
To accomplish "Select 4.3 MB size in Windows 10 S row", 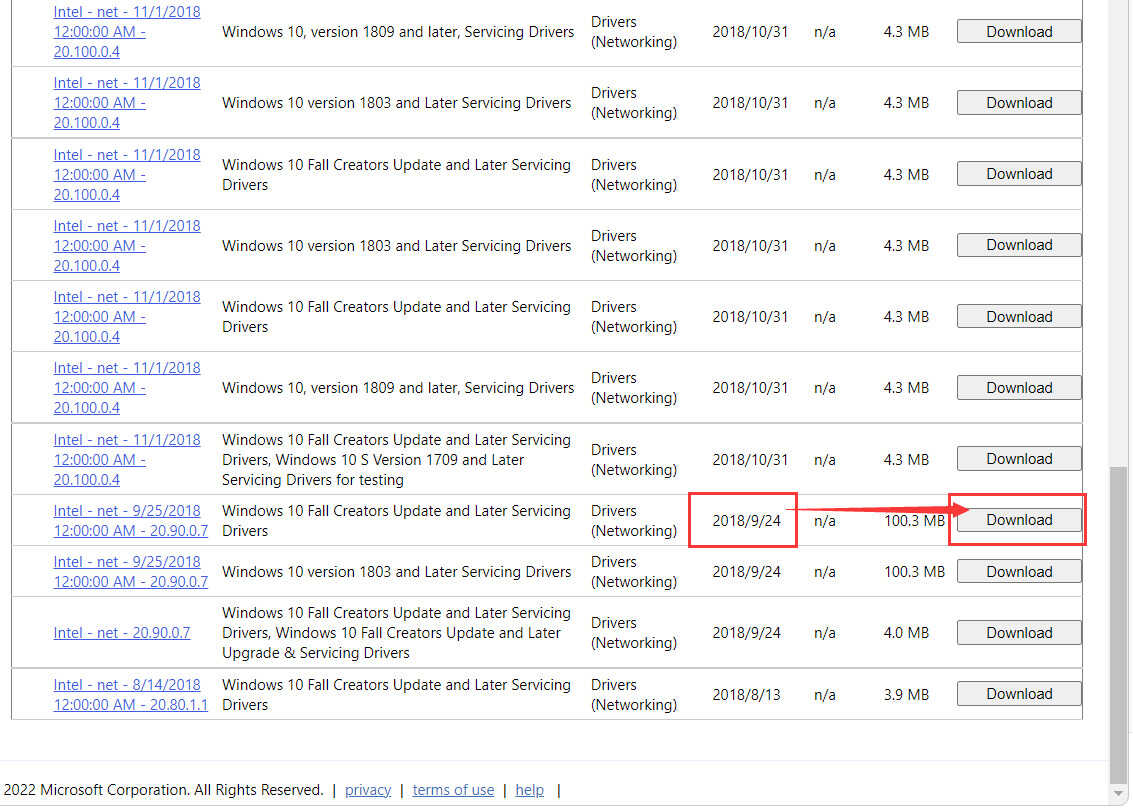I will coord(906,460).
